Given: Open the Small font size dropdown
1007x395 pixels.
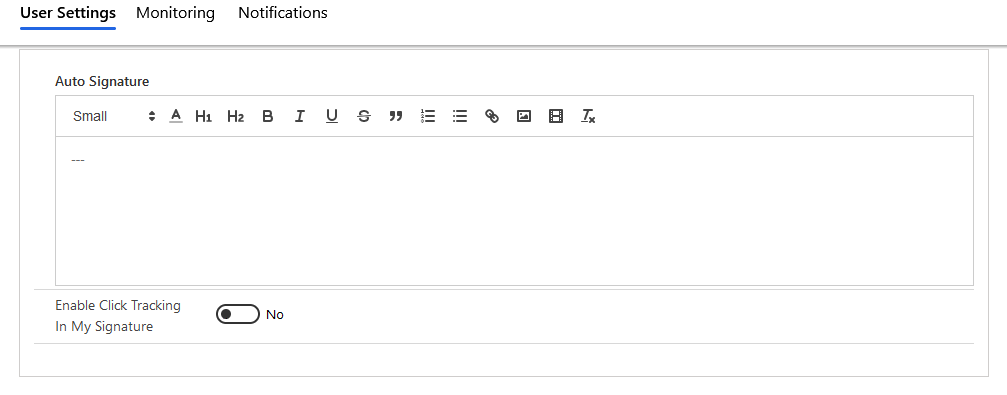Looking at the screenshot, I should pyautogui.click(x=114, y=116).
